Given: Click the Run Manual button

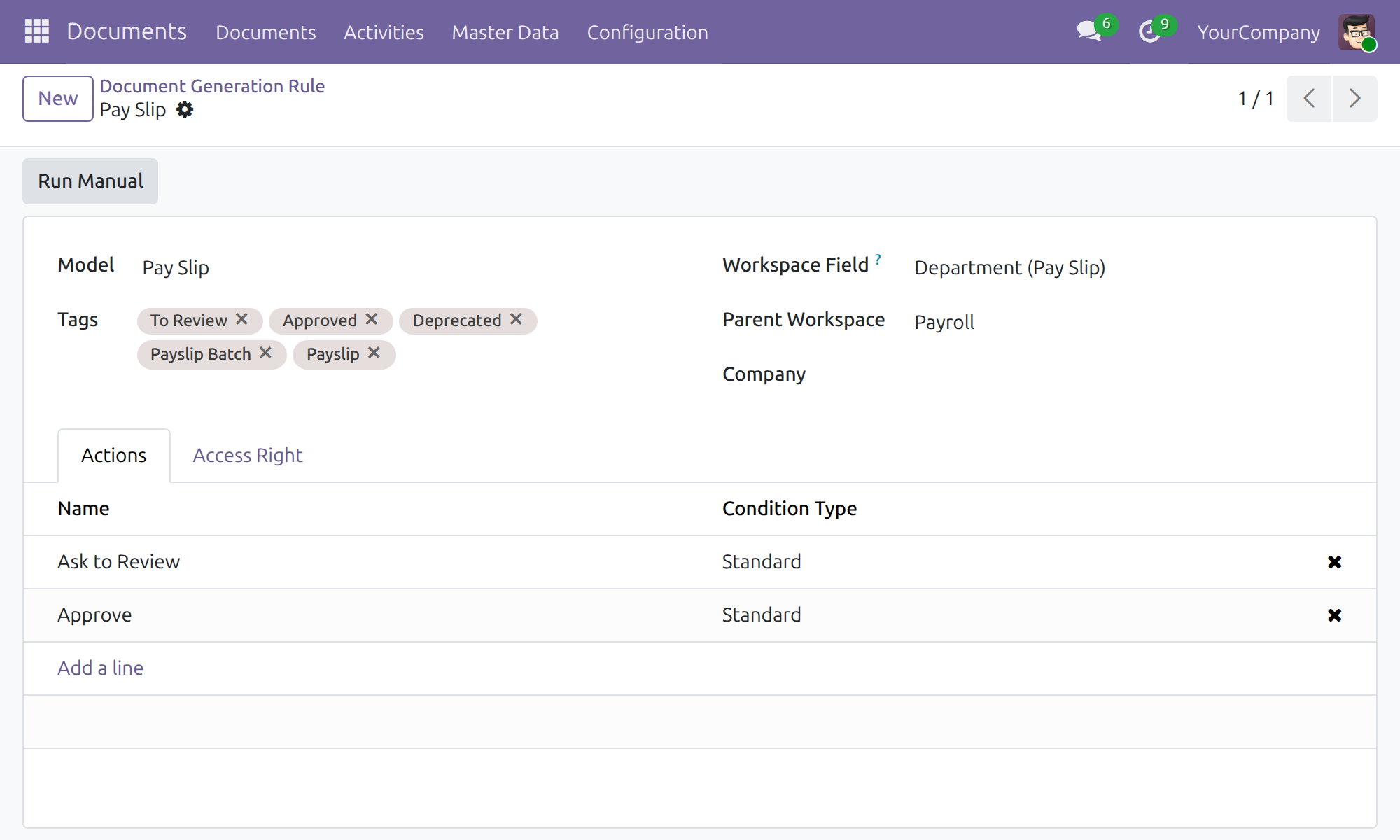Looking at the screenshot, I should click(90, 181).
